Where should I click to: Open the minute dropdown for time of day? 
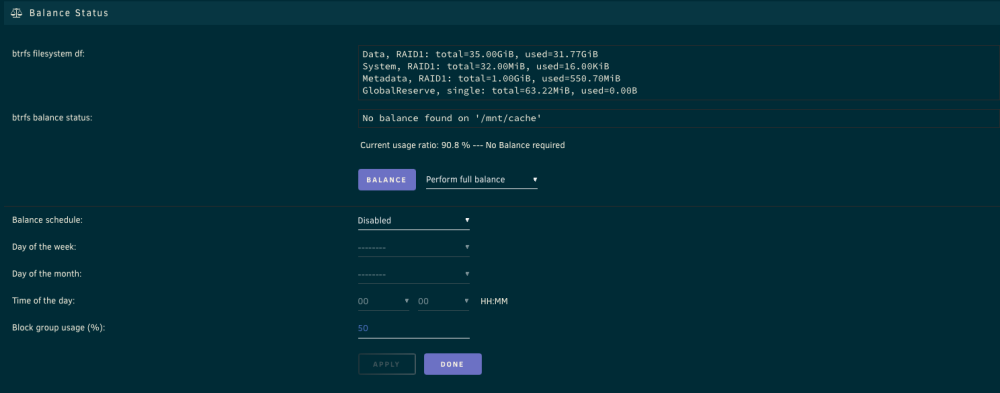pos(443,301)
